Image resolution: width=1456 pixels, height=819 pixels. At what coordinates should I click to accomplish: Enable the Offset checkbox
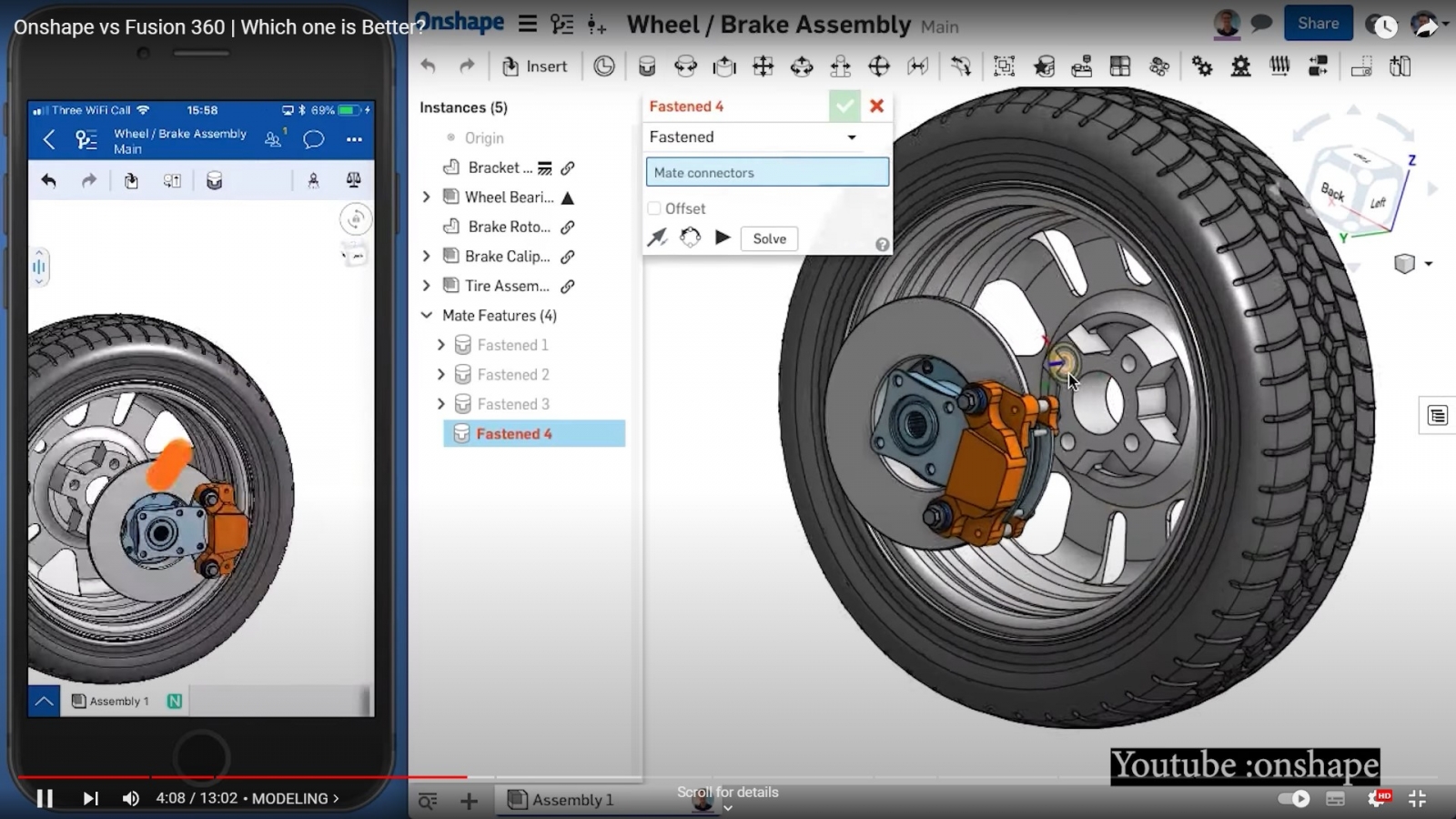pyautogui.click(x=653, y=207)
